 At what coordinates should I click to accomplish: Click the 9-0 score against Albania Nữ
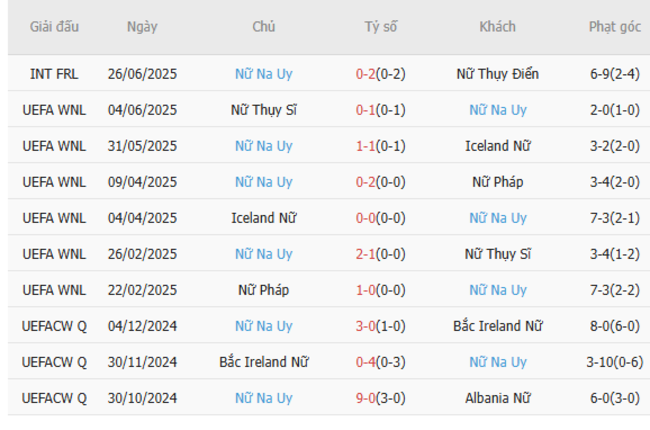click(380, 398)
